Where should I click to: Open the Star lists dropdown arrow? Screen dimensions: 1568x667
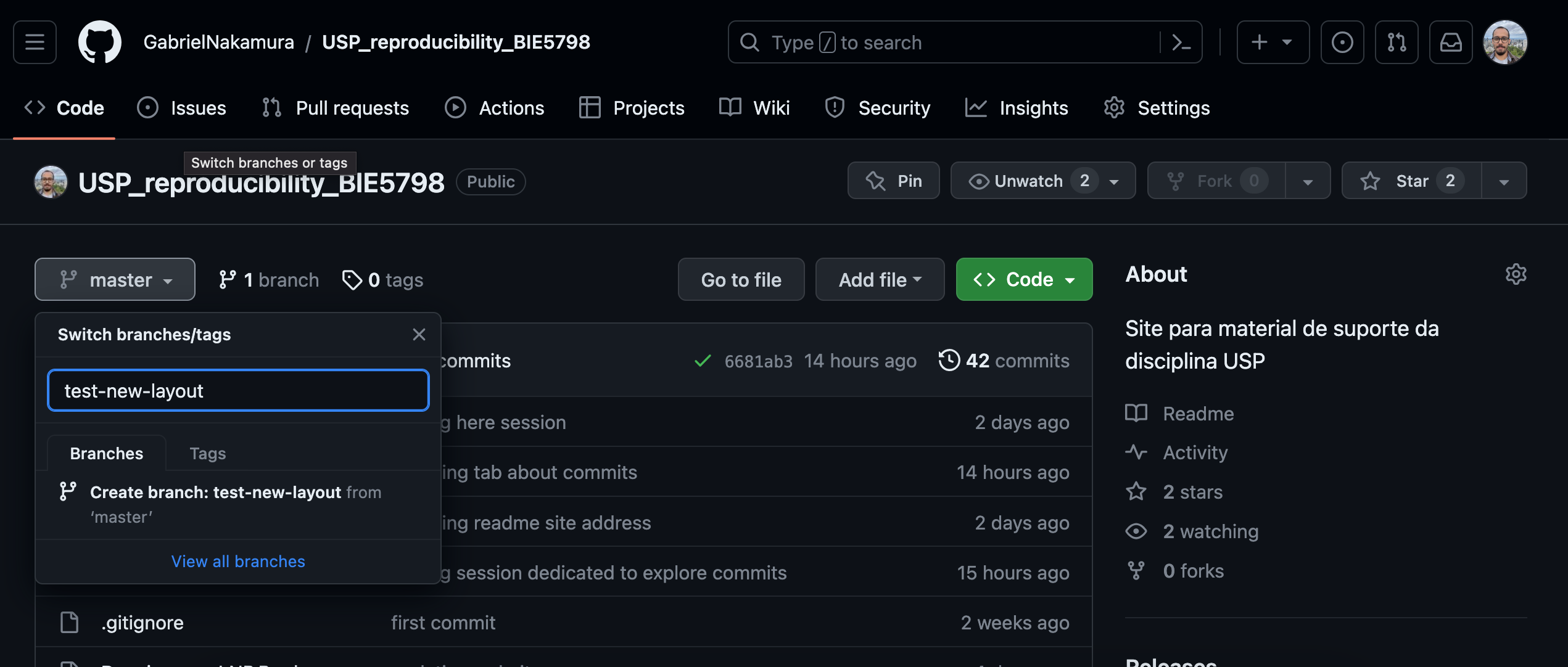1504,181
